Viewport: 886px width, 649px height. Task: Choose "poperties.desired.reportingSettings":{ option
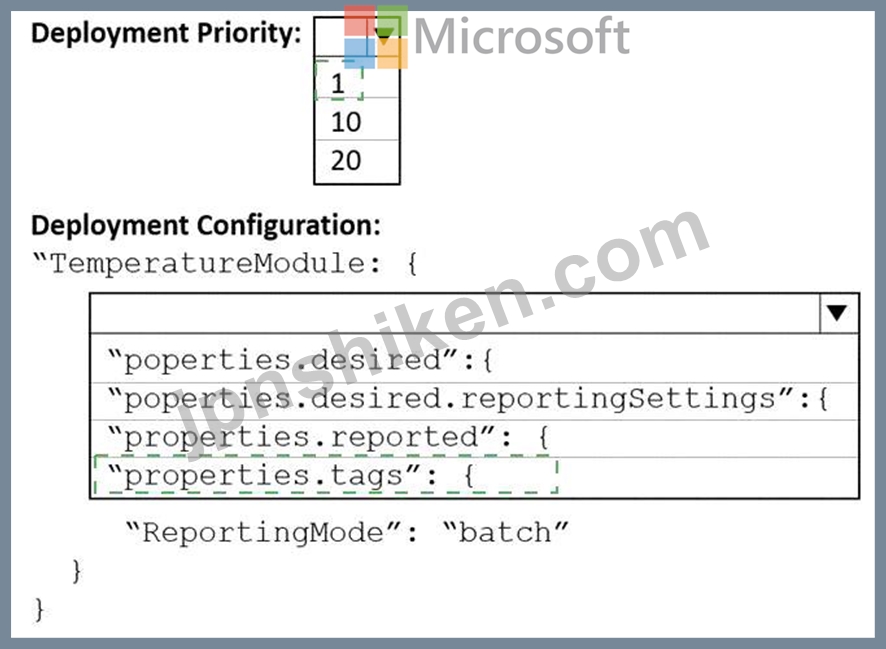(474, 401)
